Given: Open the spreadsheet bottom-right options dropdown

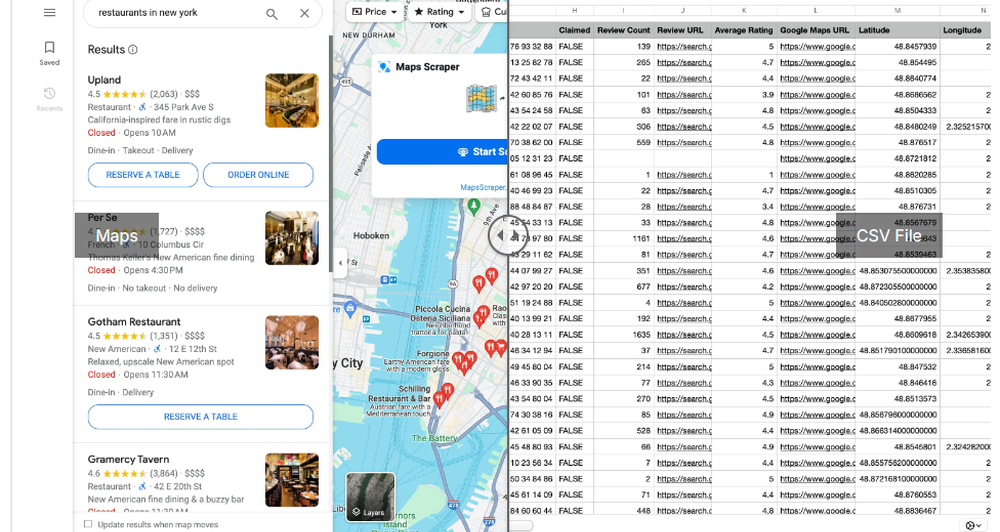Looking at the screenshot, I should [973, 525].
